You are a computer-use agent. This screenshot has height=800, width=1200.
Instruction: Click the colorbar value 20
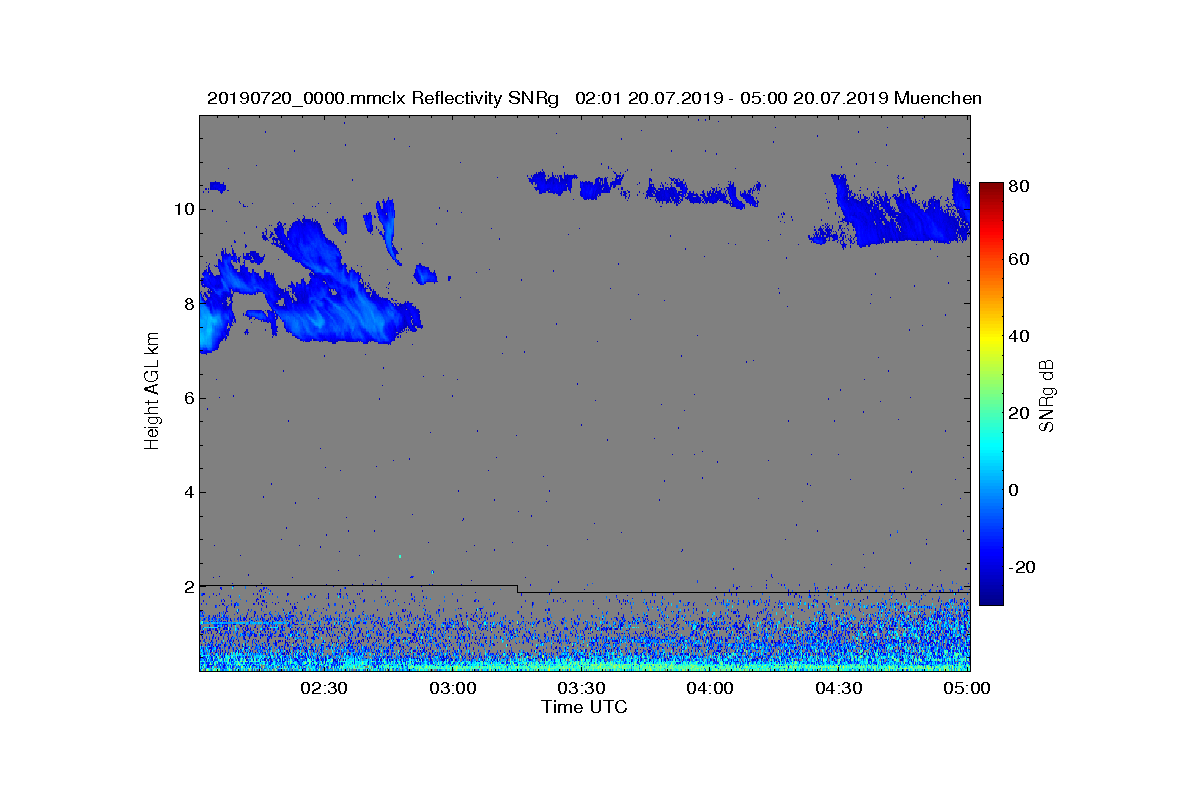[x=1021, y=413]
